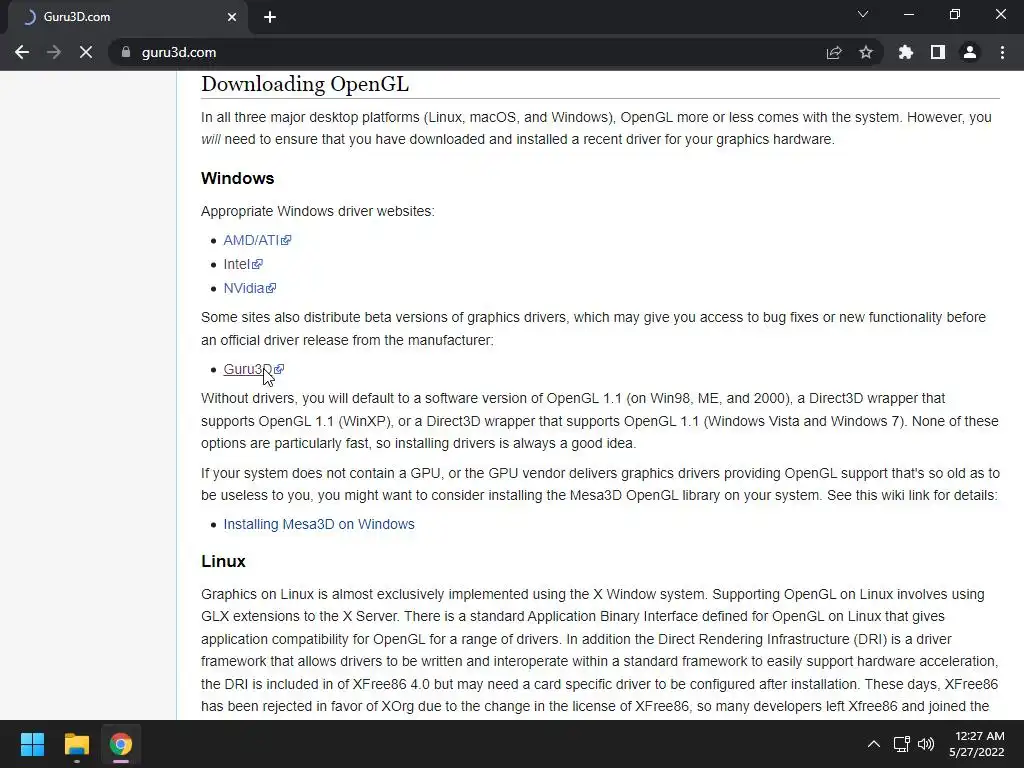1024x768 pixels.
Task: Open the Intel driver link
Action: pos(243,264)
